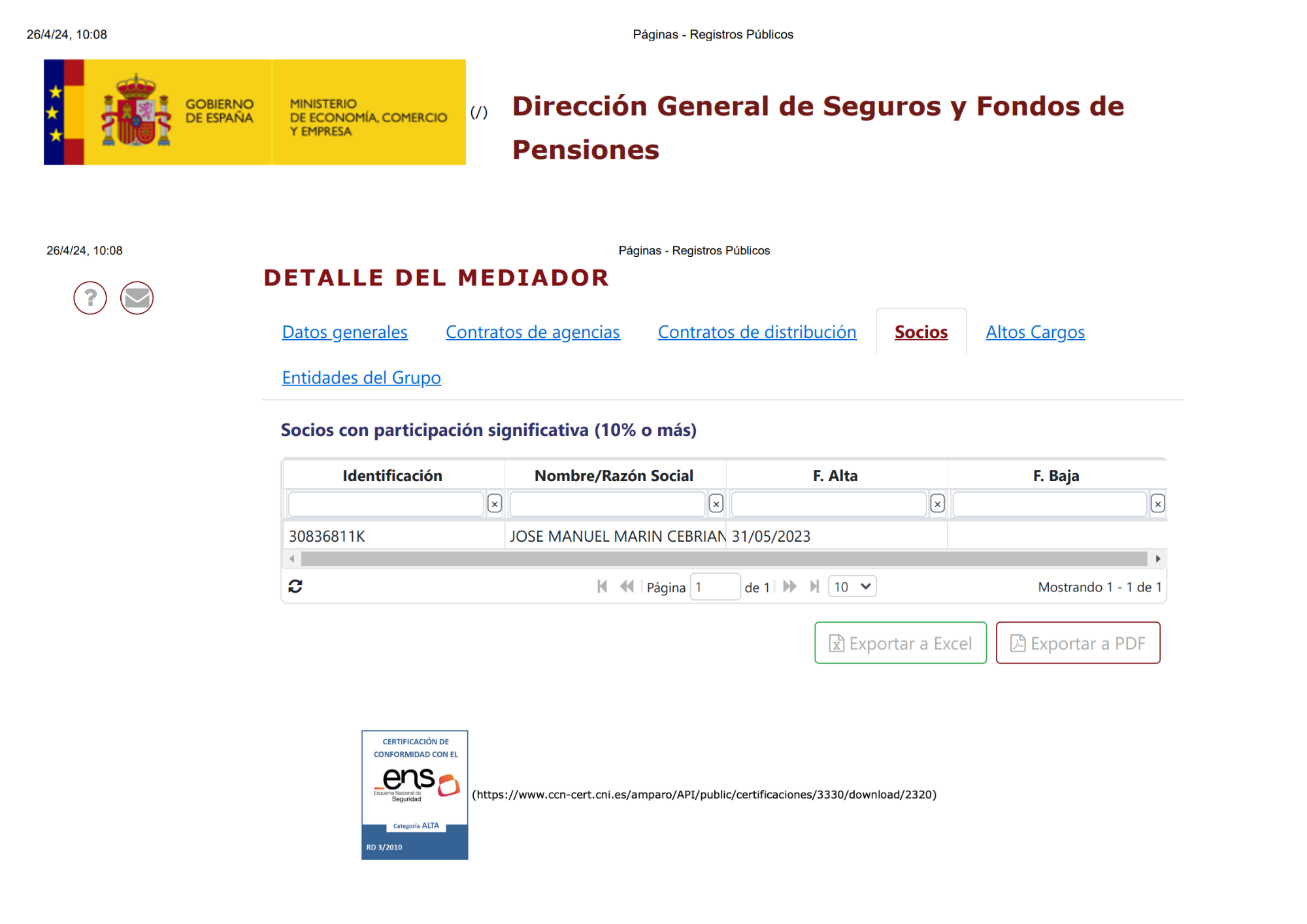Go to next page of results
The height and width of the screenshot is (924, 1307).
pyautogui.click(x=789, y=586)
